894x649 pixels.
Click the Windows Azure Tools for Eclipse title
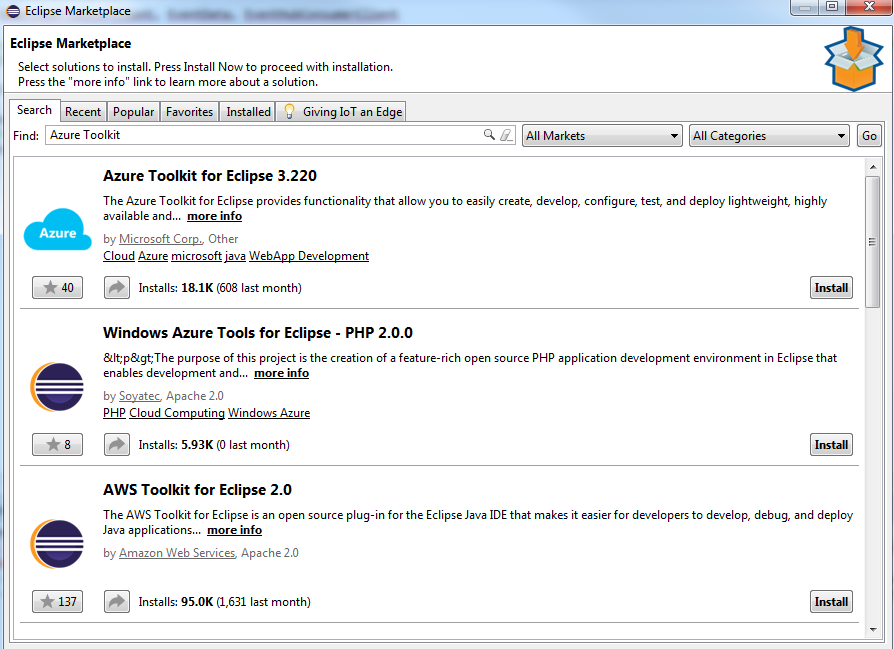coord(258,332)
